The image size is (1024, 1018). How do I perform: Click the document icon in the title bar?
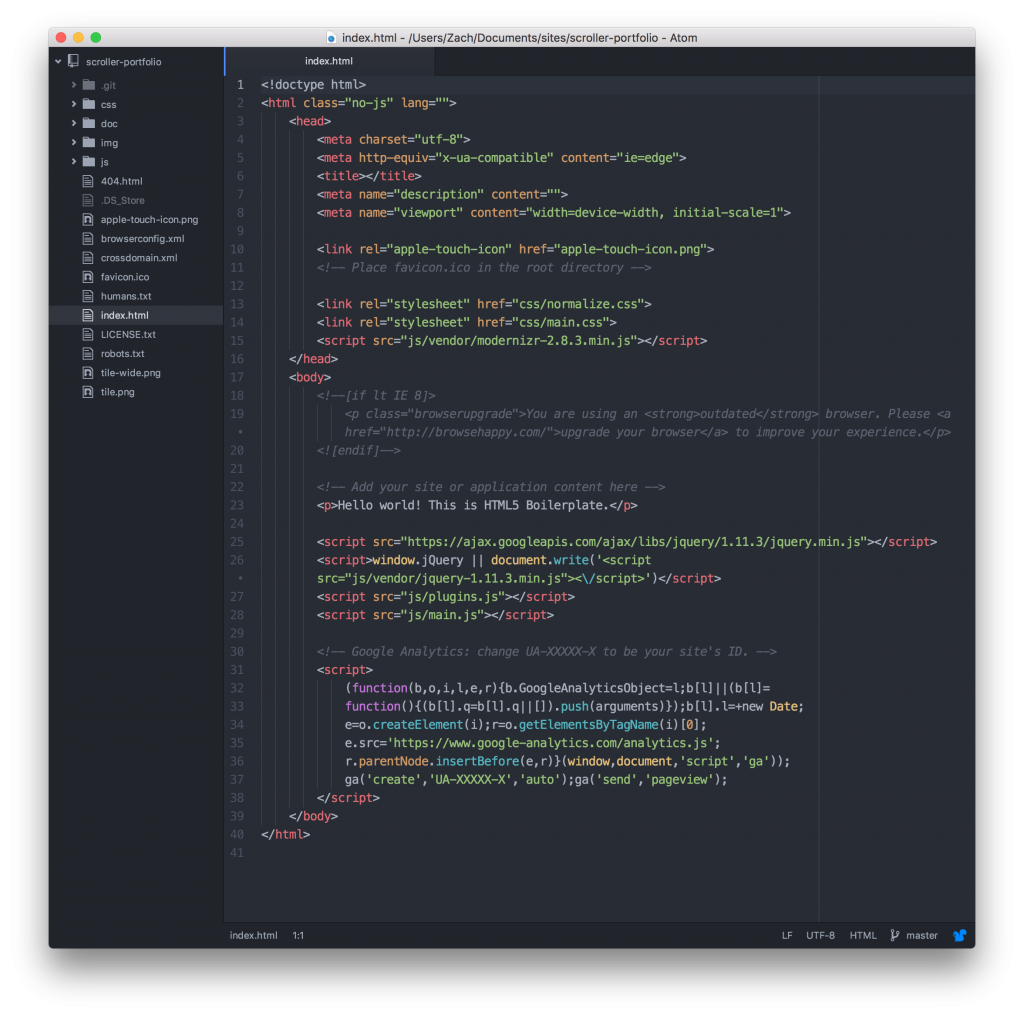click(x=331, y=38)
